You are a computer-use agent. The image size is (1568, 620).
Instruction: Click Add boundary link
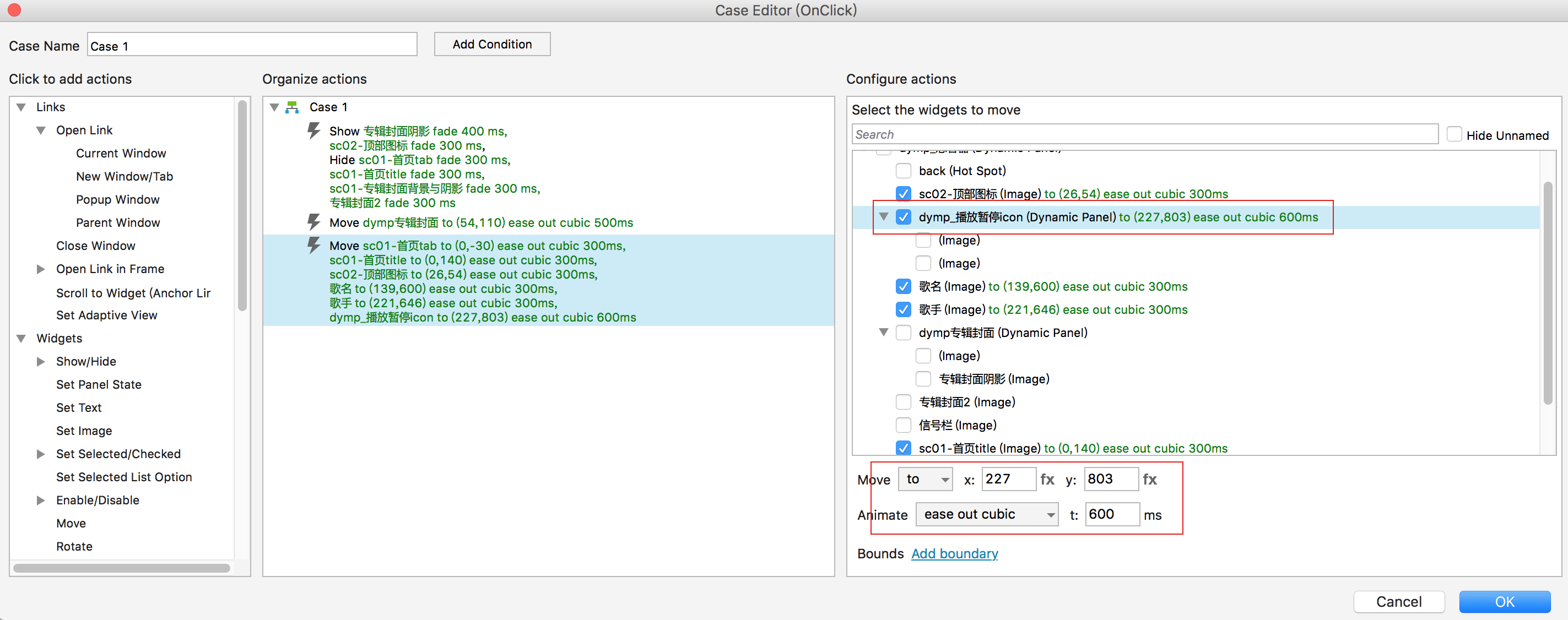pos(954,554)
